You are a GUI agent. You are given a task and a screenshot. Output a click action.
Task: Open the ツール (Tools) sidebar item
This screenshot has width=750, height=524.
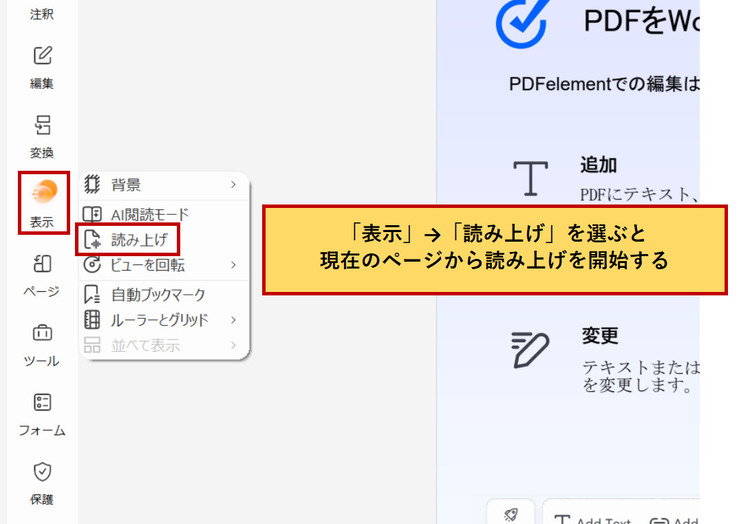coord(42,345)
